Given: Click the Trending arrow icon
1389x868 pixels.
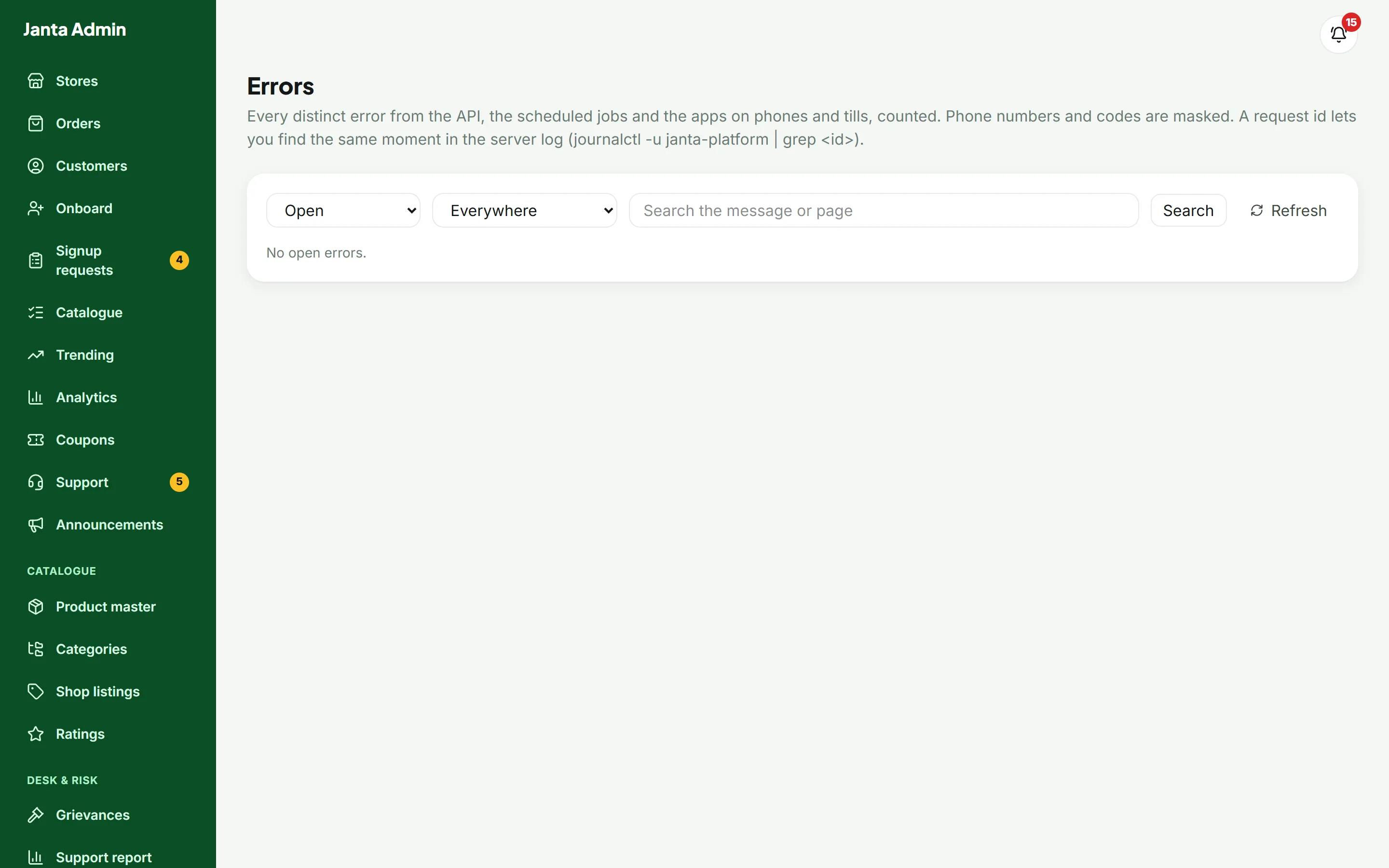Looking at the screenshot, I should (x=36, y=355).
